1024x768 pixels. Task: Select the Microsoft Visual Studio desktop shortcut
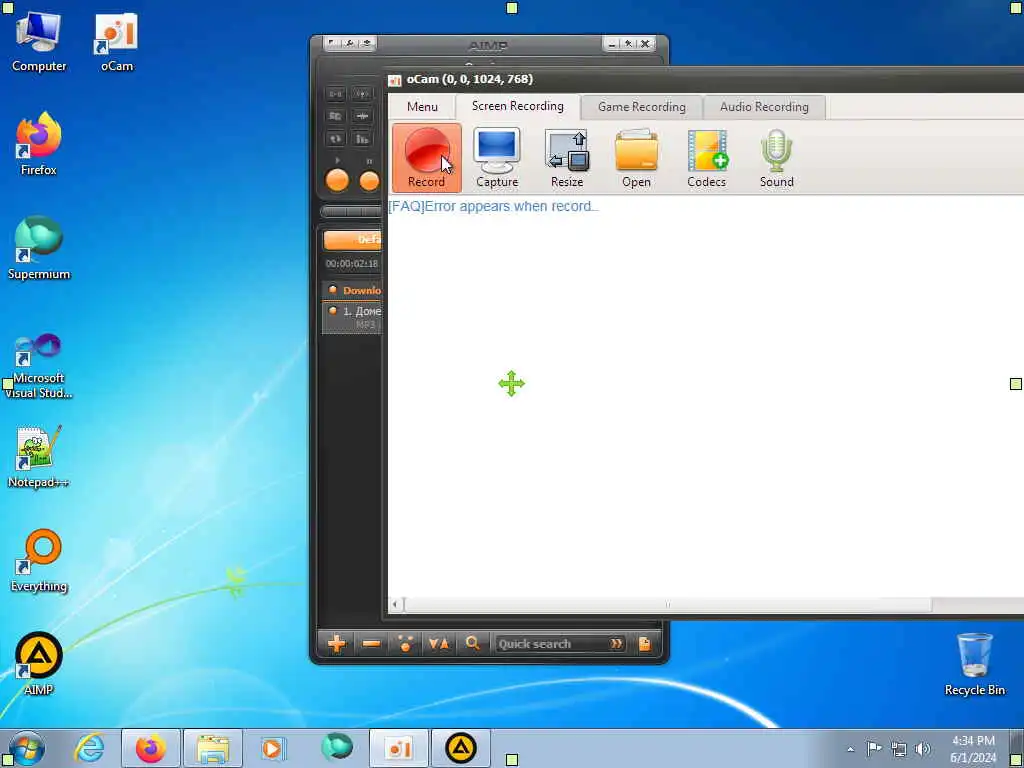click(39, 366)
